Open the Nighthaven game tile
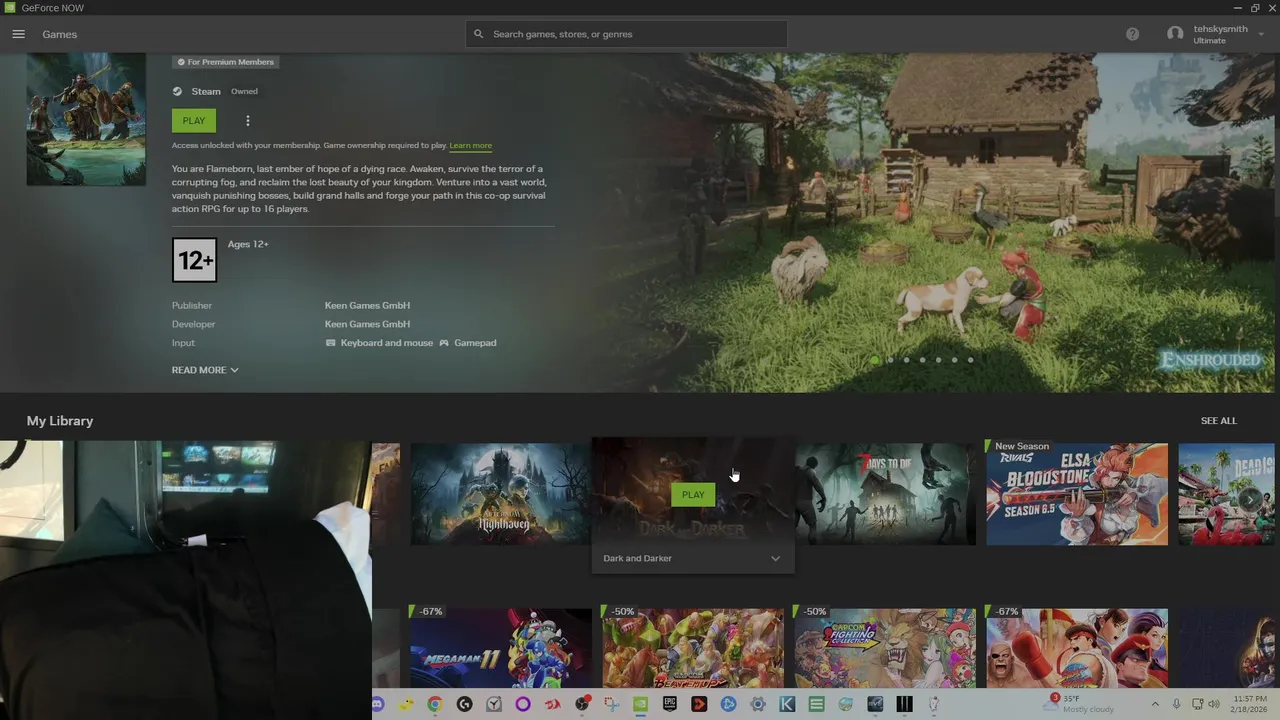 pyautogui.click(x=500, y=495)
